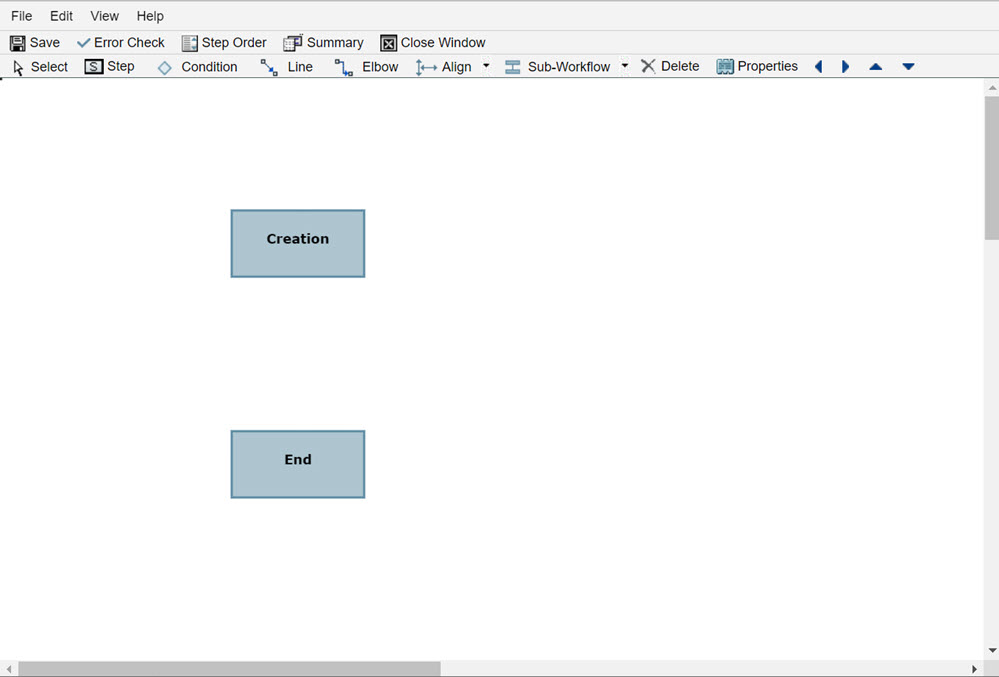Viewport: 999px width, 677px height.
Task: Select the Elbow connector tool
Action: coord(369,66)
